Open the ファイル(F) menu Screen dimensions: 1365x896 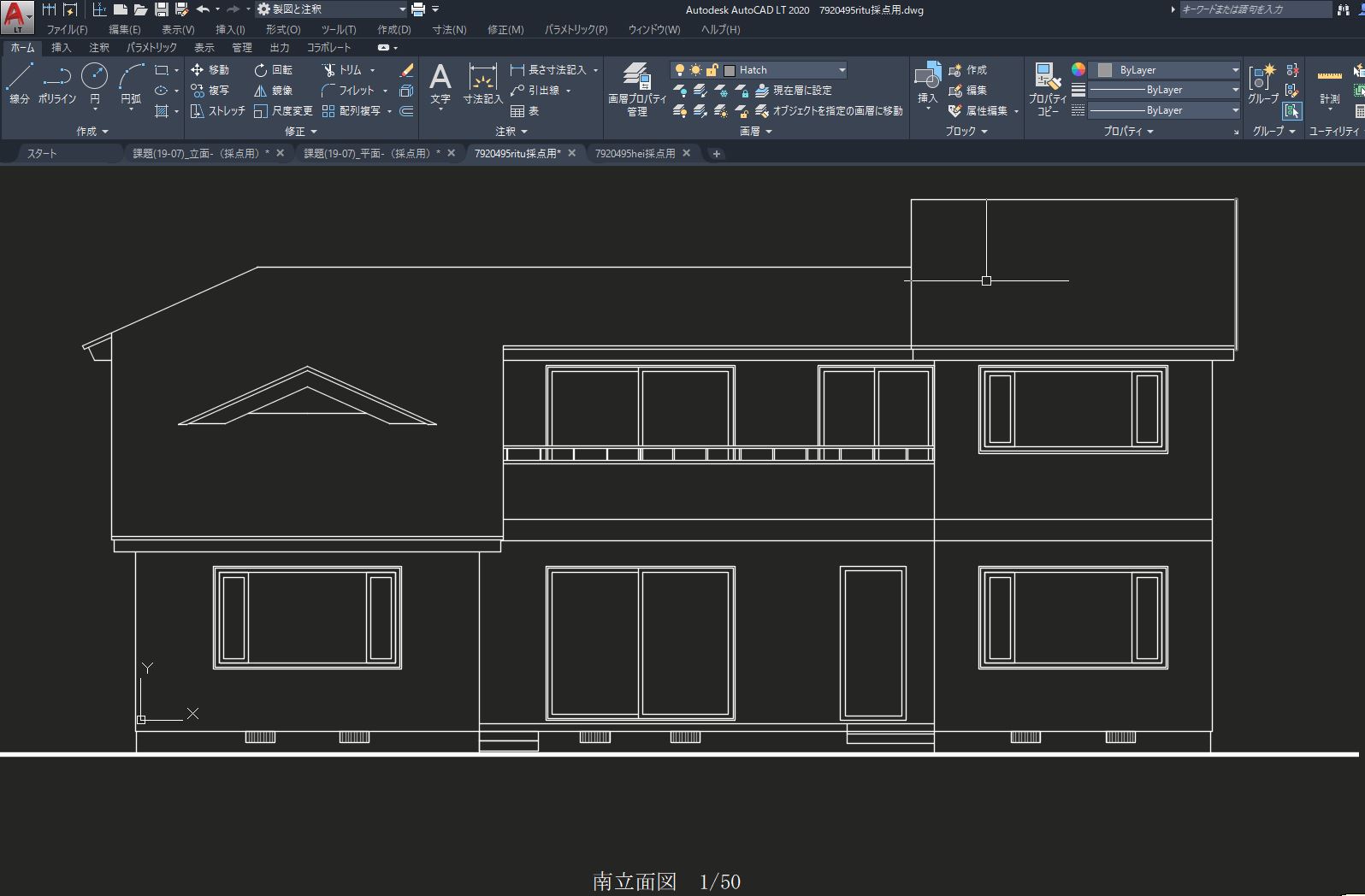point(67,29)
